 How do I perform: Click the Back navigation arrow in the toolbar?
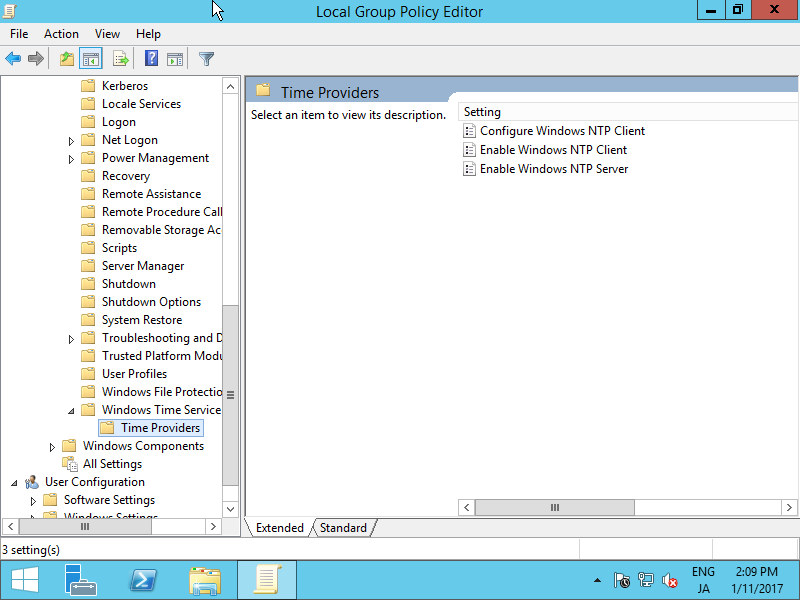pos(12,58)
